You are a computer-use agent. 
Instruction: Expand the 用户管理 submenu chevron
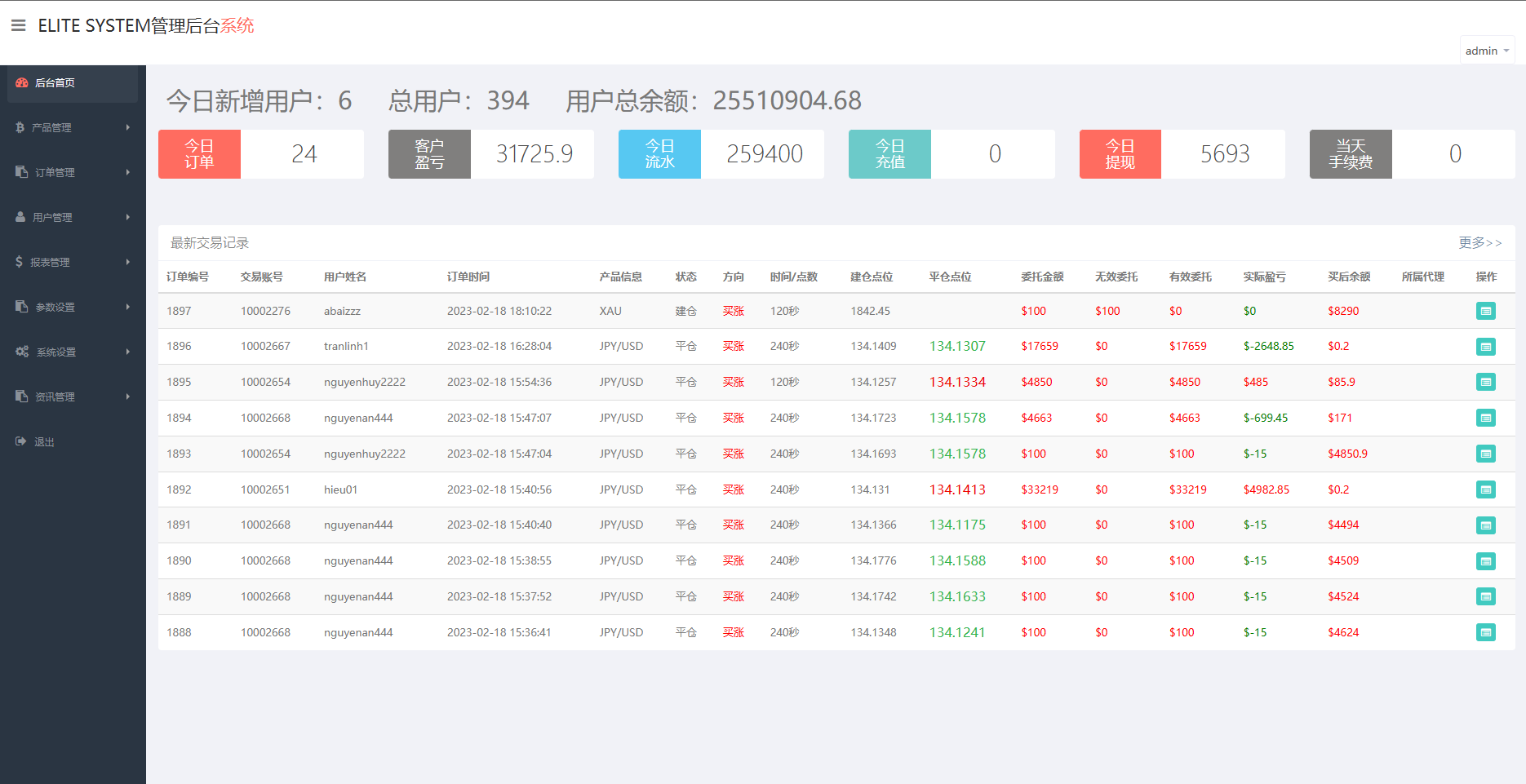[127, 217]
